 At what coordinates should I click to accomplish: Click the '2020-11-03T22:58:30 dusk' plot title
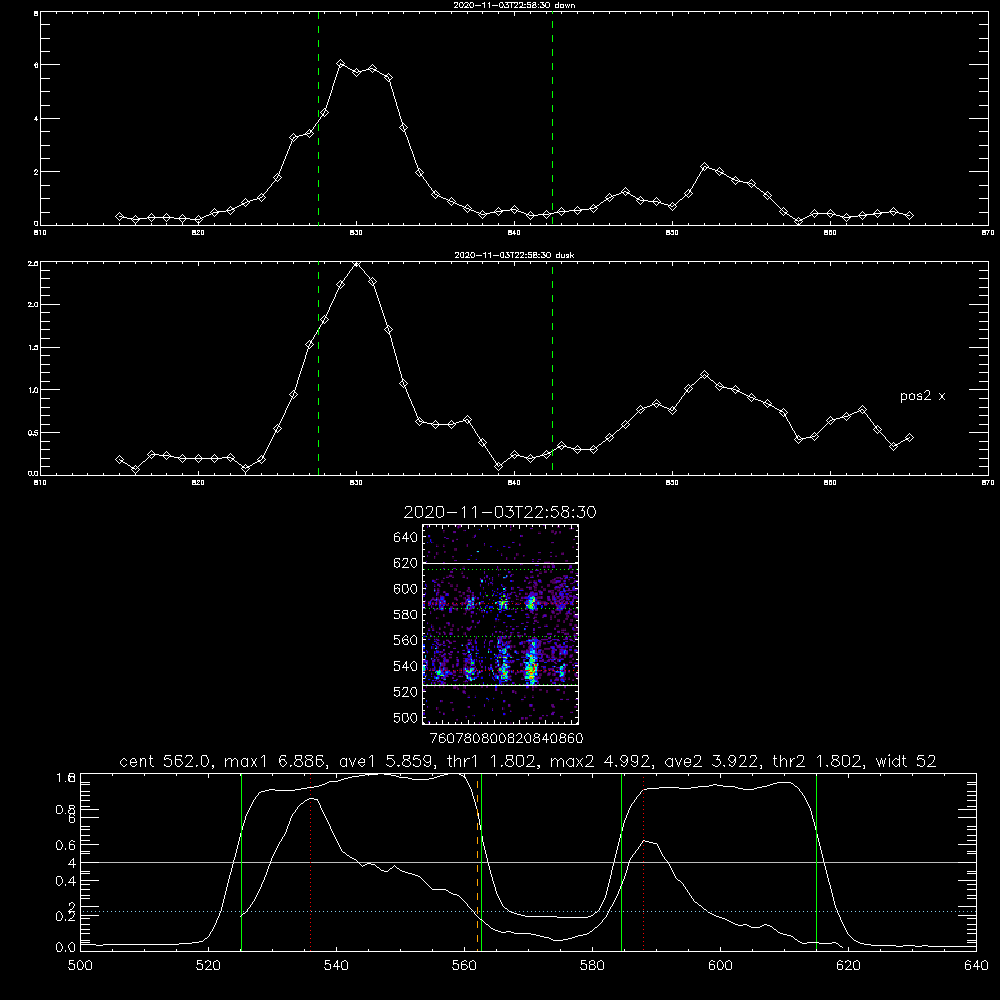(514, 255)
